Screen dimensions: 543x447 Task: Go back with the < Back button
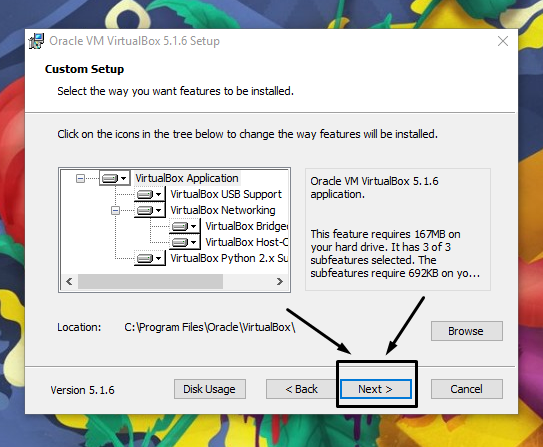[301, 389]
